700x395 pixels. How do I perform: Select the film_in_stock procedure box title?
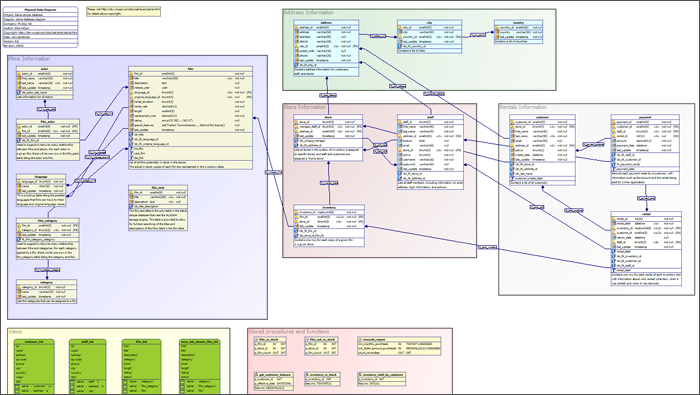[270, 340]
